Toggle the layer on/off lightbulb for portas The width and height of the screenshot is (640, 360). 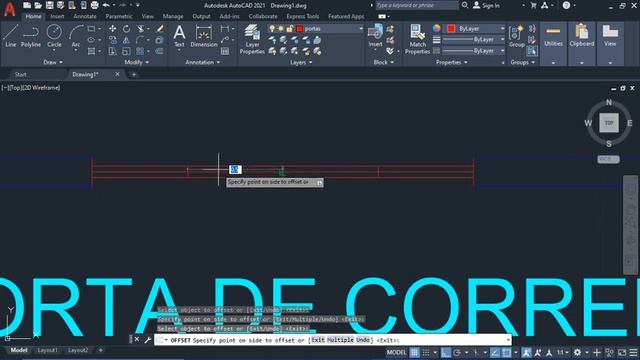pos(272,29)
